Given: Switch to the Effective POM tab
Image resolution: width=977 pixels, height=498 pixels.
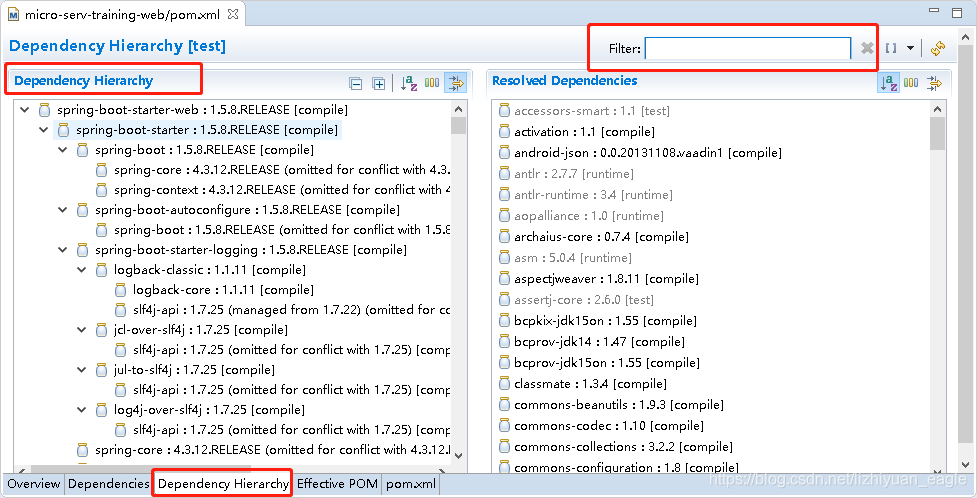Looking at the screenshot, I should click(337, 484).
